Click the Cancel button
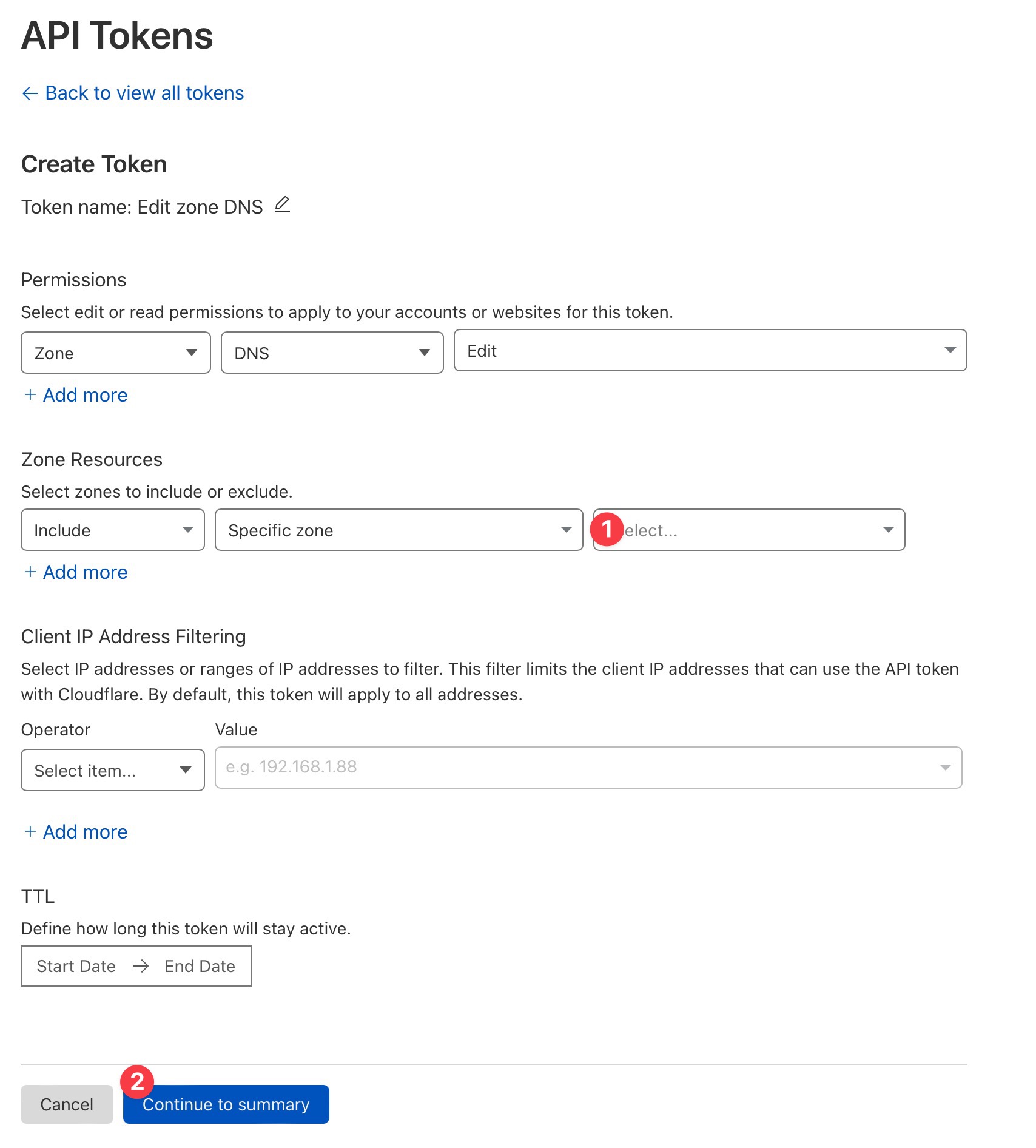This screenshot has width=1036, height=1148. (67, 1104)
